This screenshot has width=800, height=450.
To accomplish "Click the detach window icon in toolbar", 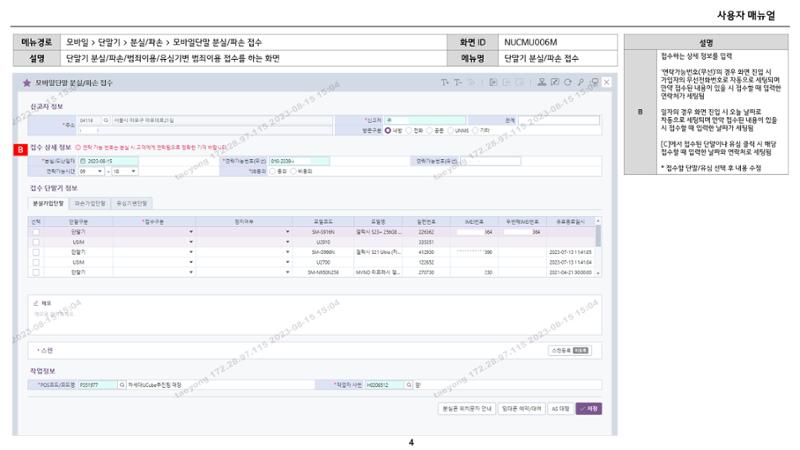I will point(594,82).
